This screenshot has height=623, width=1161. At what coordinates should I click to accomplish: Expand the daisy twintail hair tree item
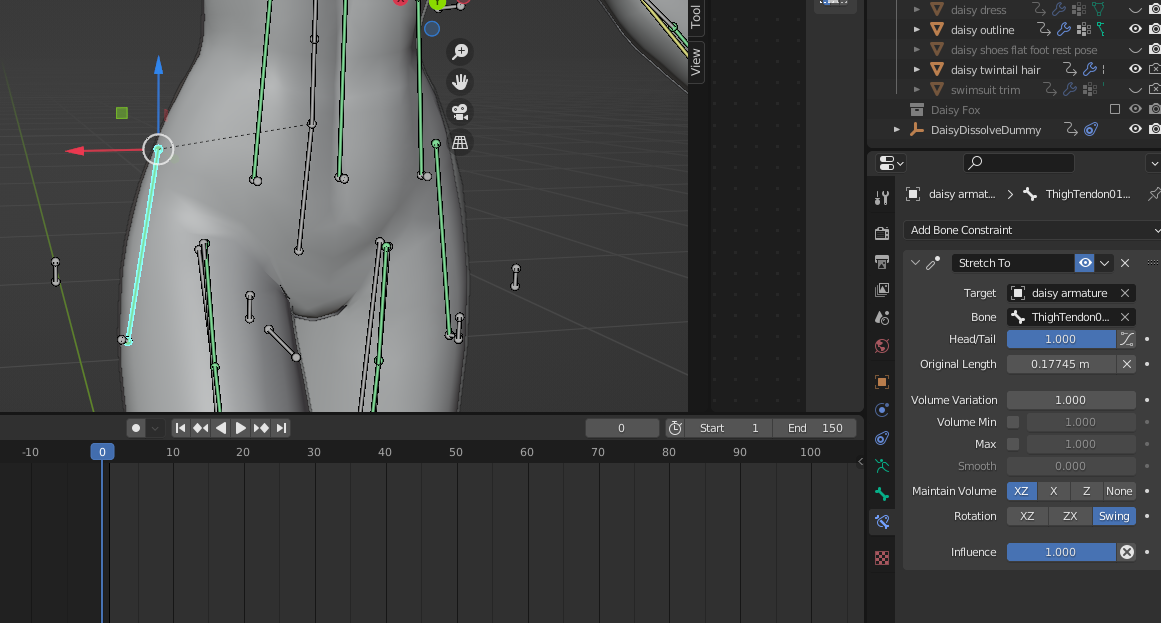916,70
